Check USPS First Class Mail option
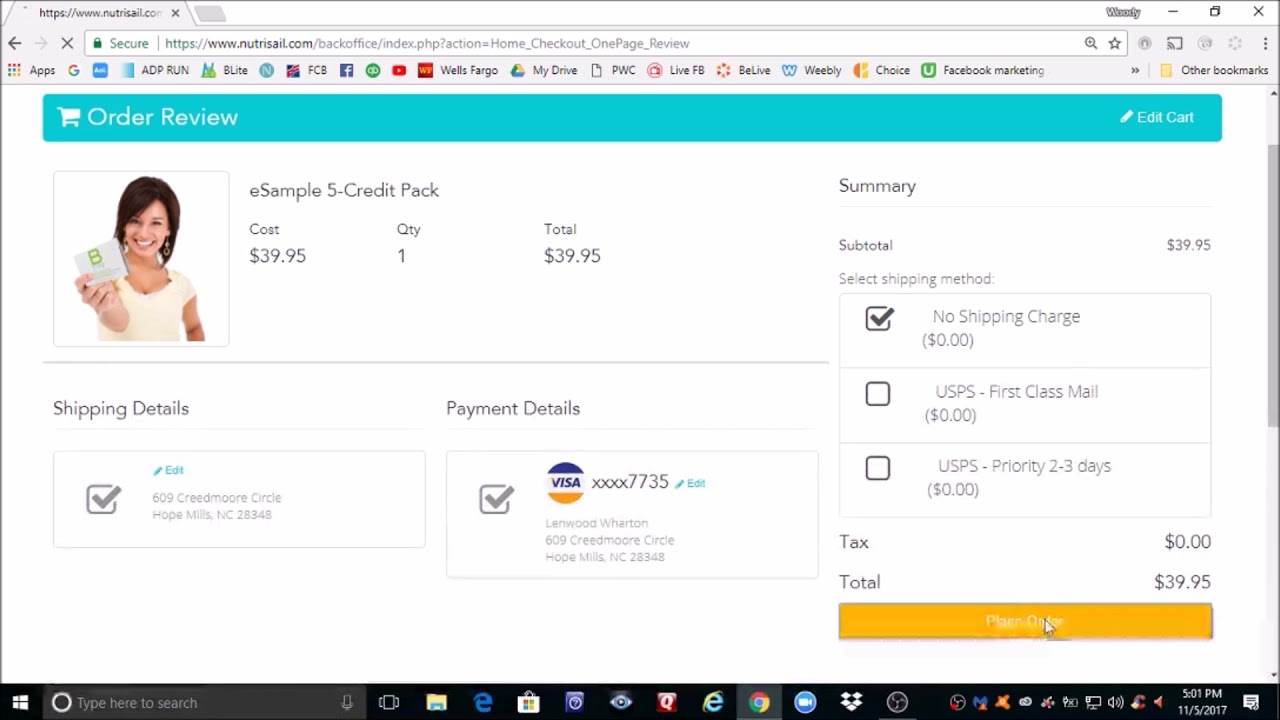The image size is (1280, 720). [x=877, y=394]
